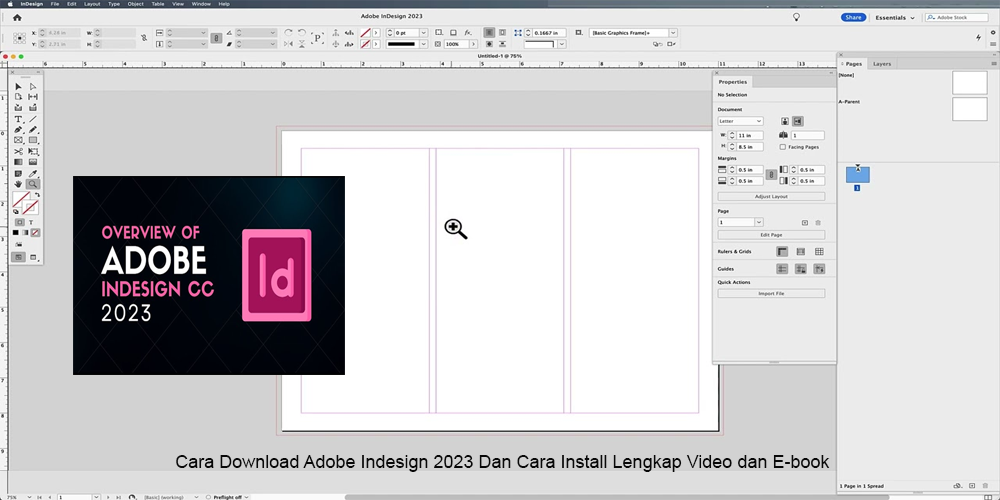Open the Letter page size dropdown
Screen dimensions: 1000x500
(740, 121)
